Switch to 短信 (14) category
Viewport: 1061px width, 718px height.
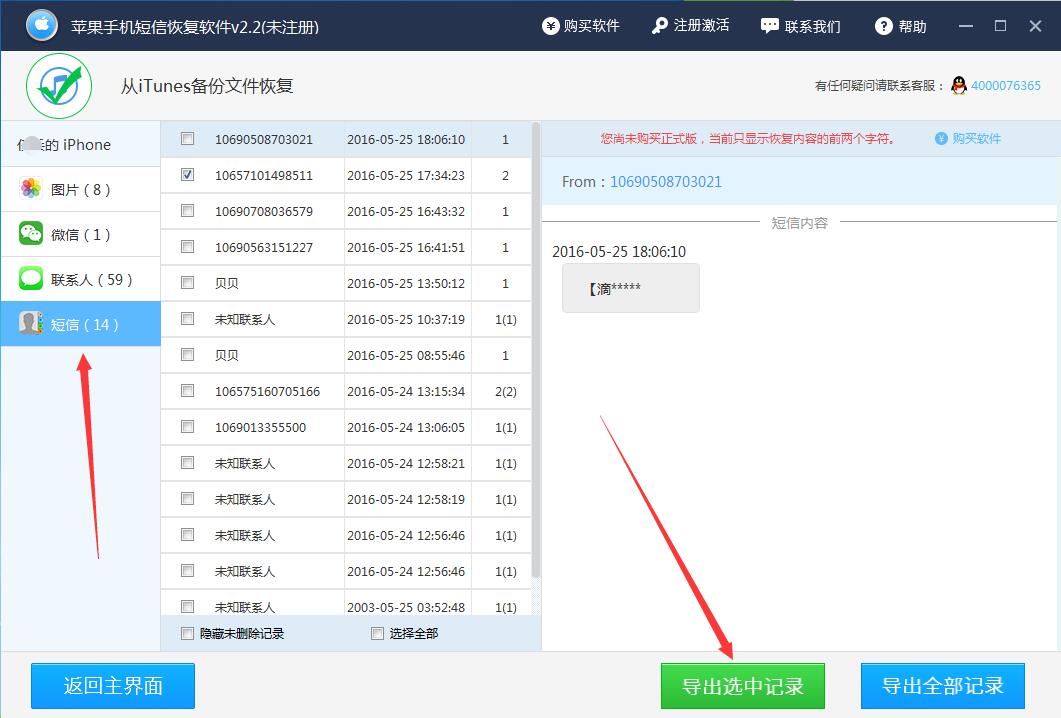point(81,324)
